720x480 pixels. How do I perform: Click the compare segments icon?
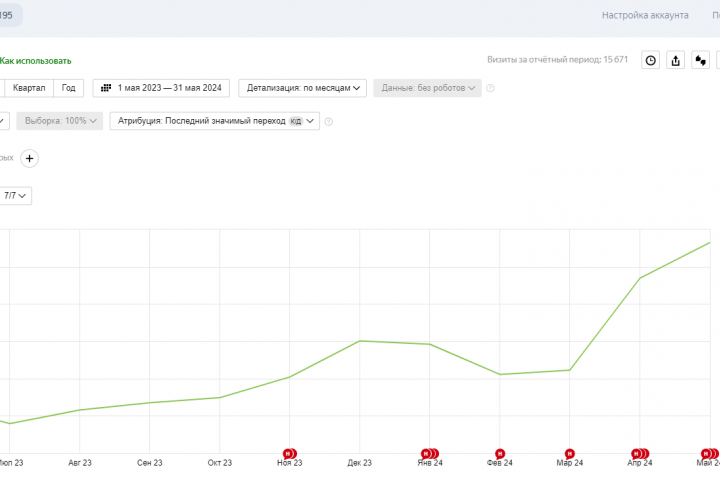pos(701,60)
